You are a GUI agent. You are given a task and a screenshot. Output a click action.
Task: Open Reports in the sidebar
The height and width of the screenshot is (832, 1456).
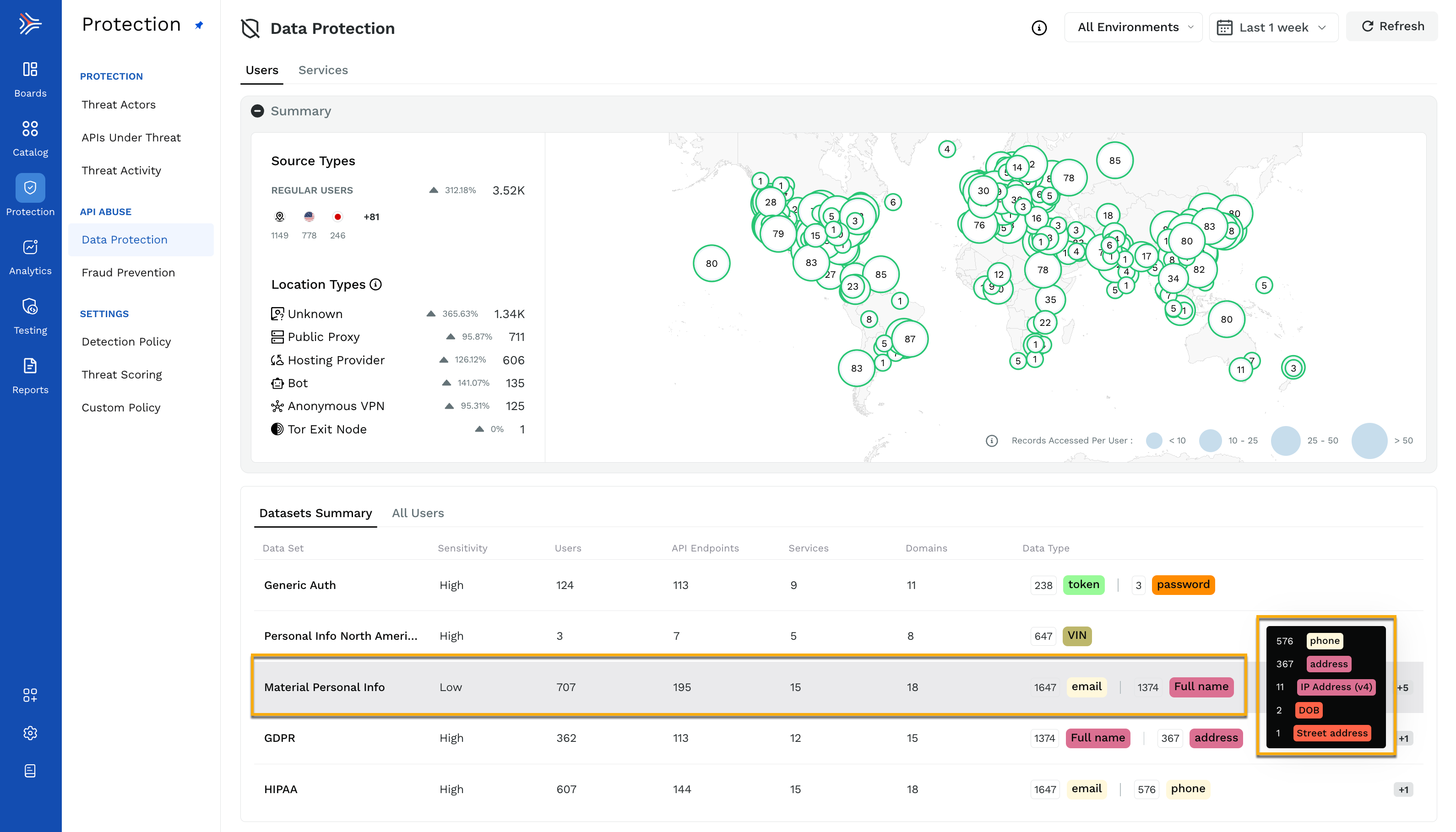[x=30, y=375]
